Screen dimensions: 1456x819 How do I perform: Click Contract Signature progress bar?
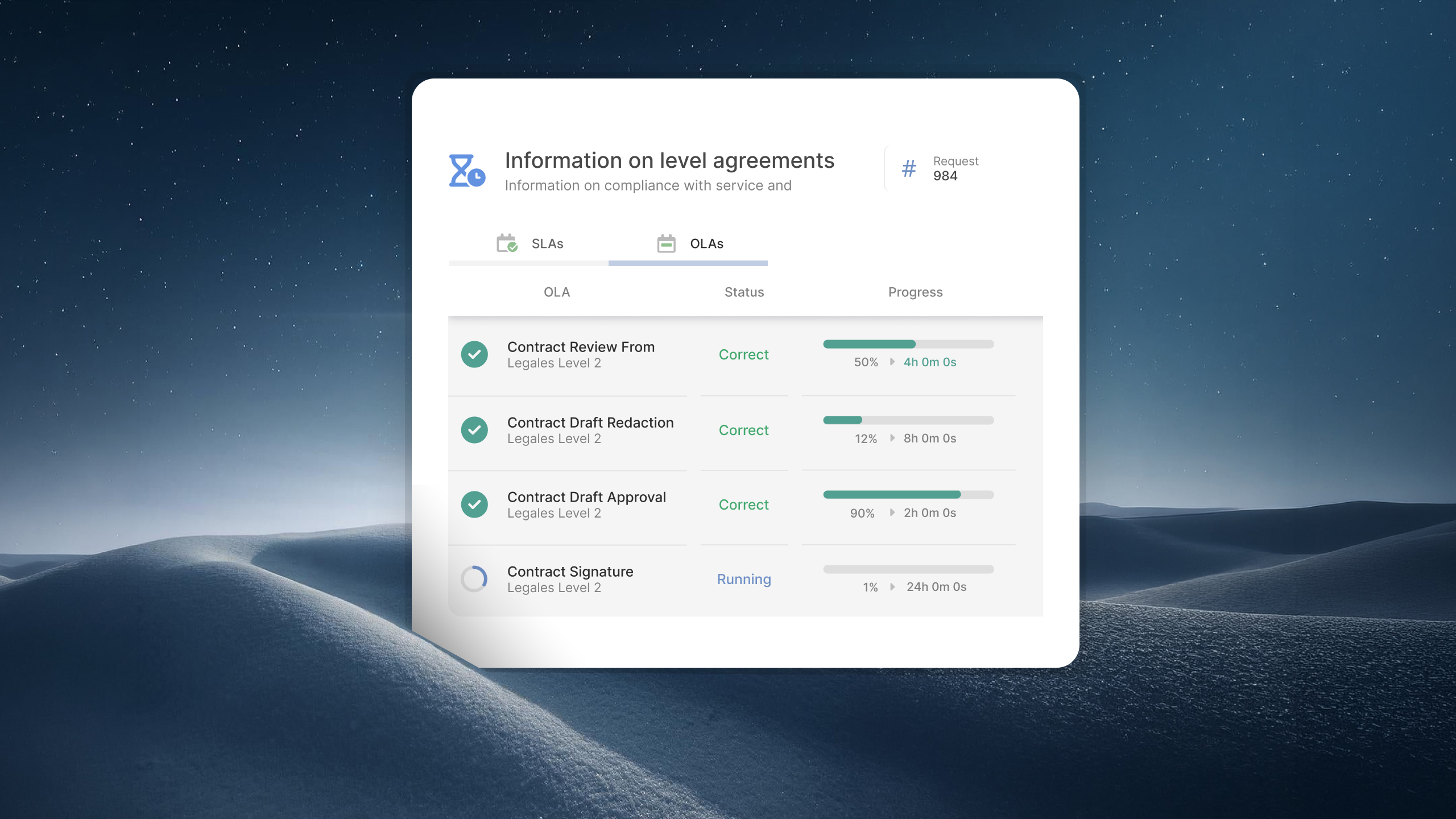[x=908, y=569]
